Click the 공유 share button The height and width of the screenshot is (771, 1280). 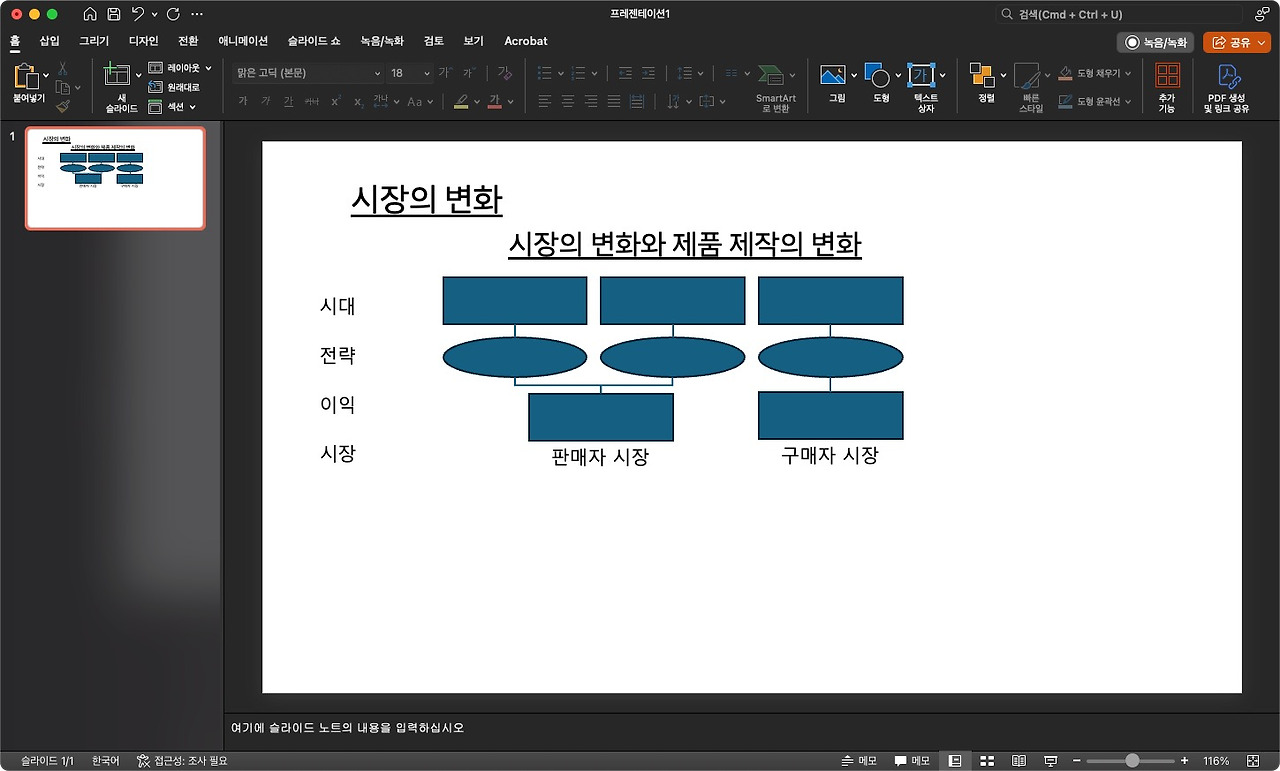coord(1233,42)
